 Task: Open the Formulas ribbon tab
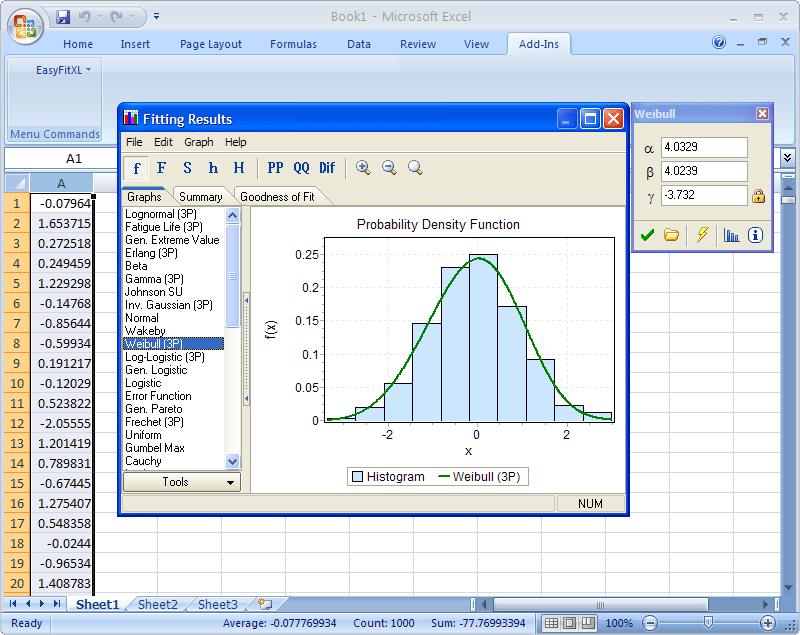(293, 44)
